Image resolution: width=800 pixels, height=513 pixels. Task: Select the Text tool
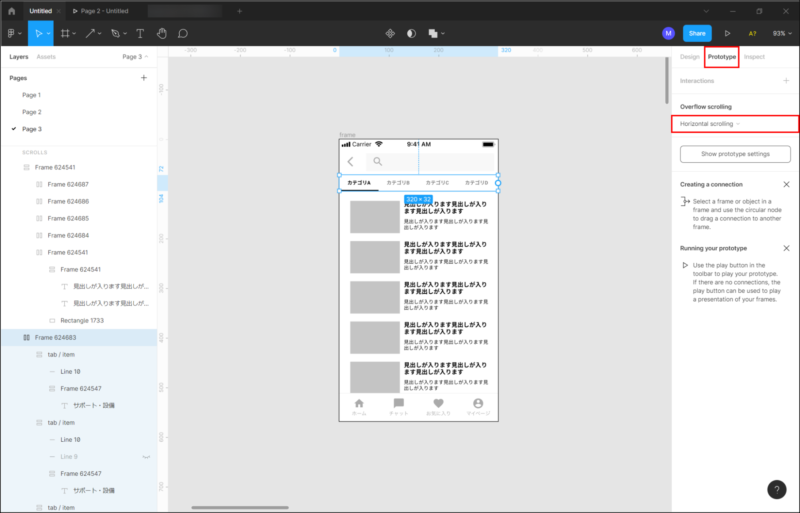(139, 33)
